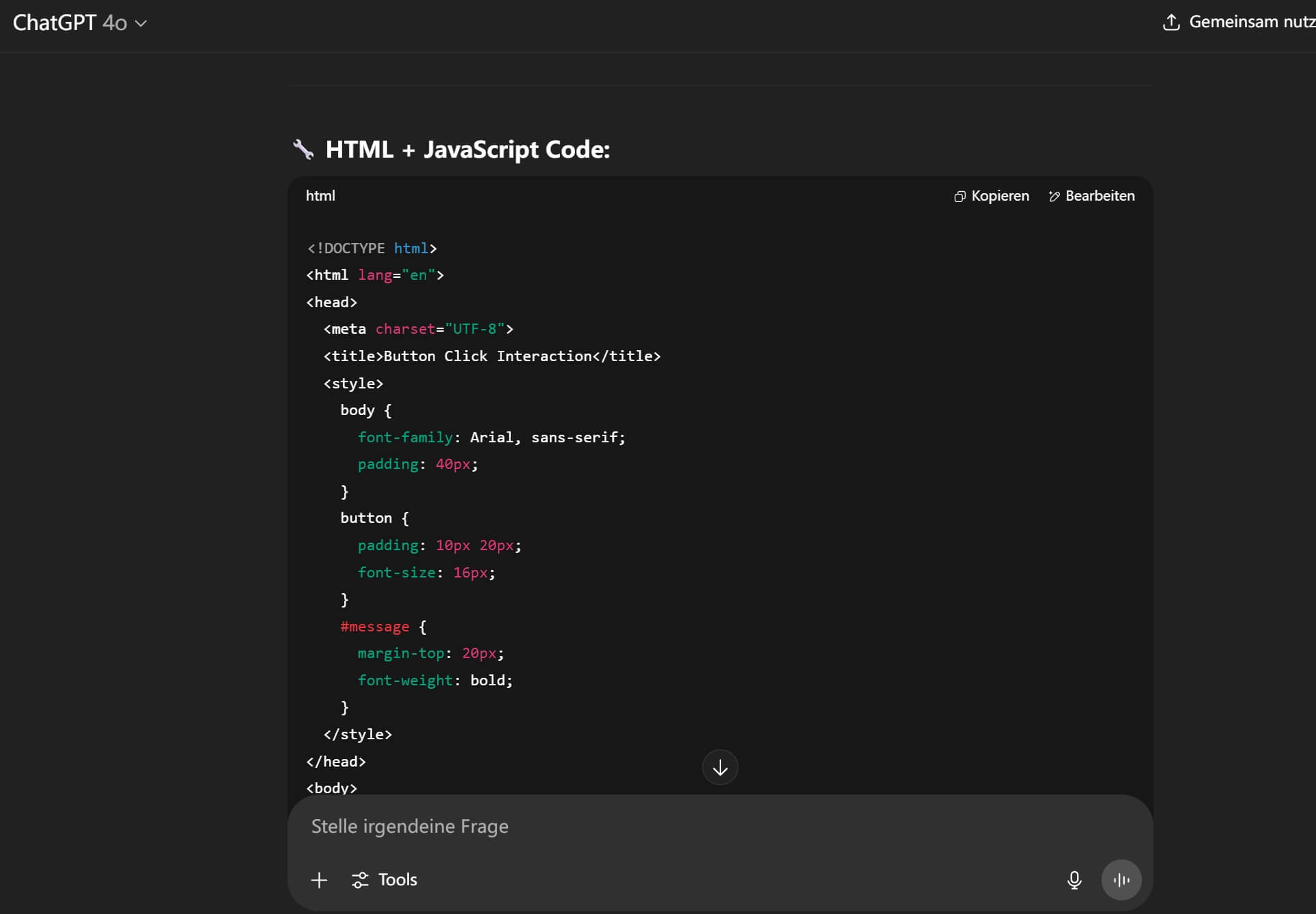Click the 'font-family: Arial, sans-serif;' line
Image resolution: width=1316 pixels, height=914 pixels.
click(x=491, y=438)
